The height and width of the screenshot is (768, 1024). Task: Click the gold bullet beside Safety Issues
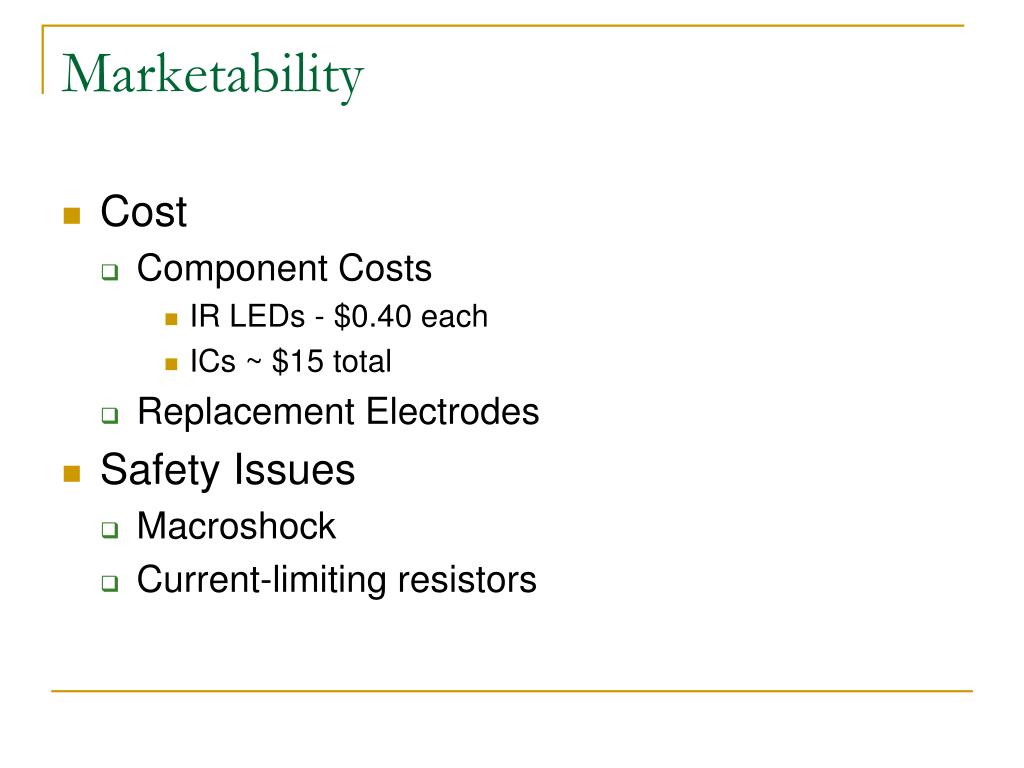click(72, 473)
